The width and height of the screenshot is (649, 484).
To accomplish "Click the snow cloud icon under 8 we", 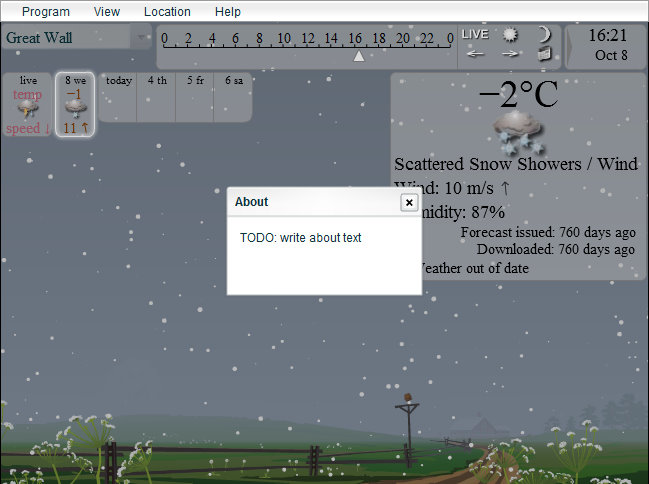I will point(76,110).
